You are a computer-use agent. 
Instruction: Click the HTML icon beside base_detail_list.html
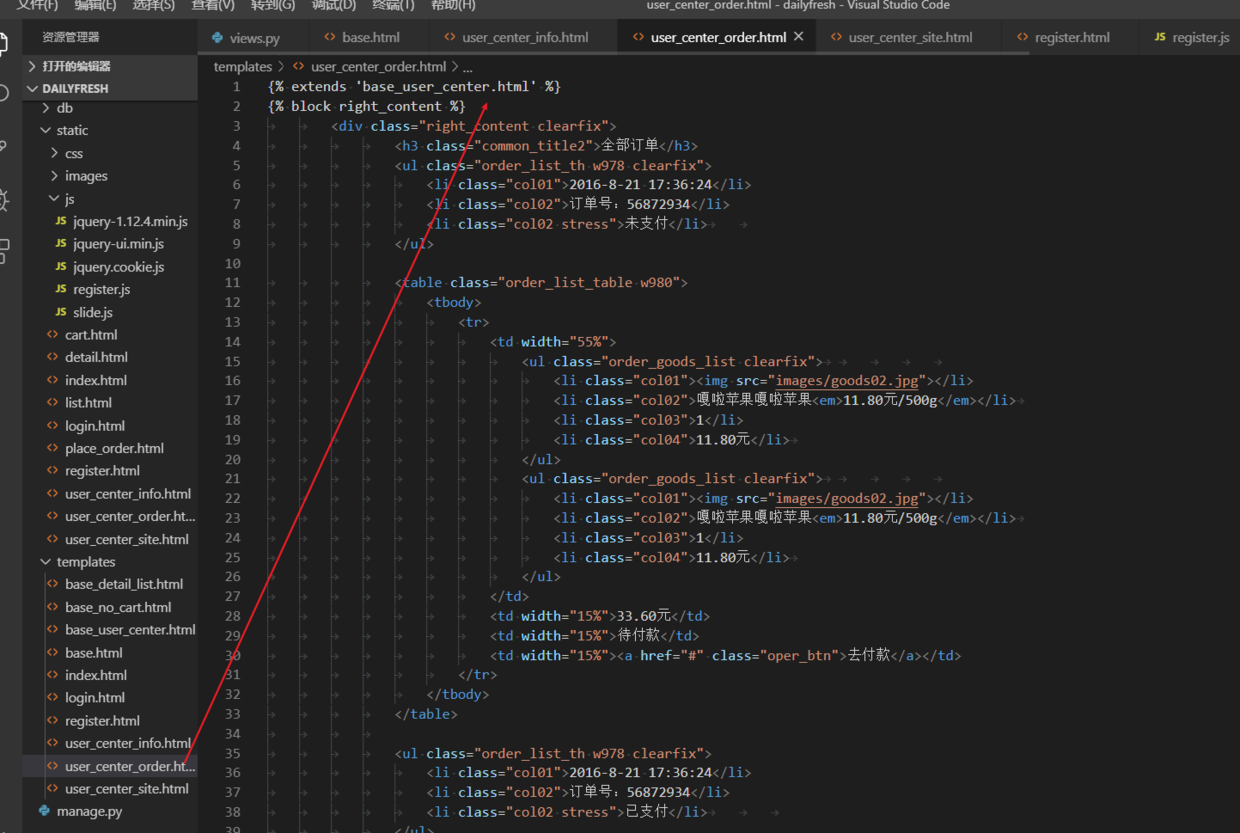(x=53, y=584)
